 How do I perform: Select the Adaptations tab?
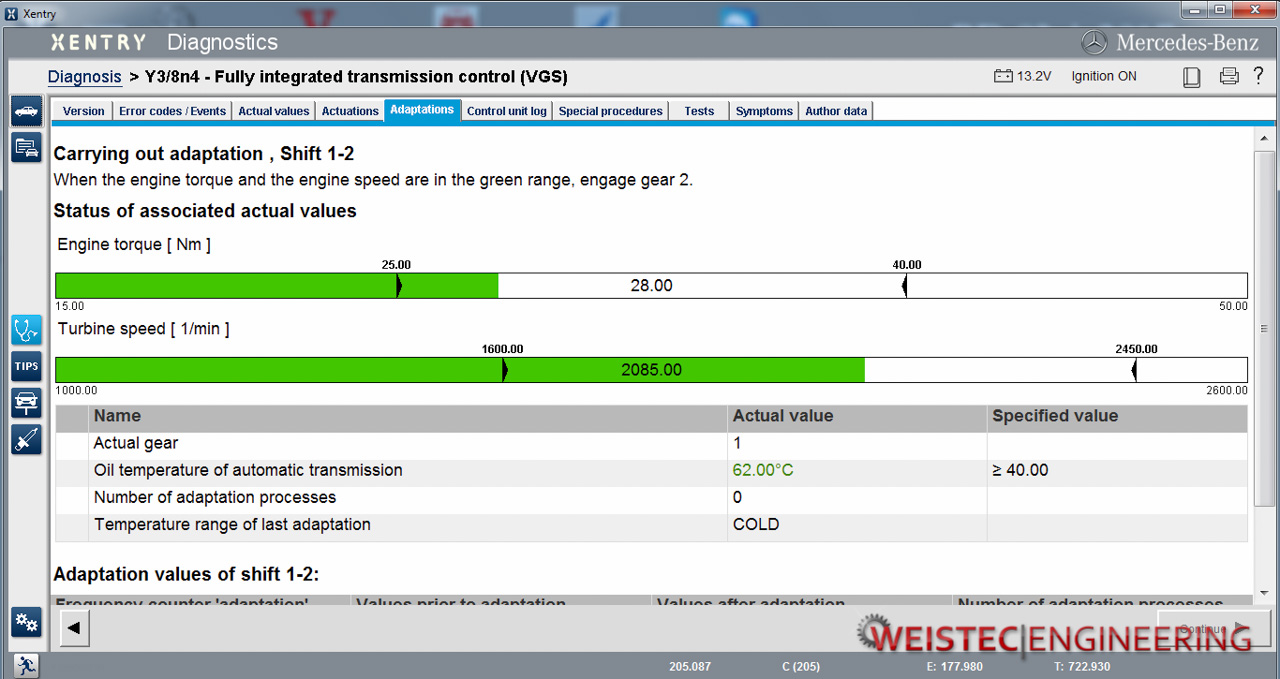422,110
